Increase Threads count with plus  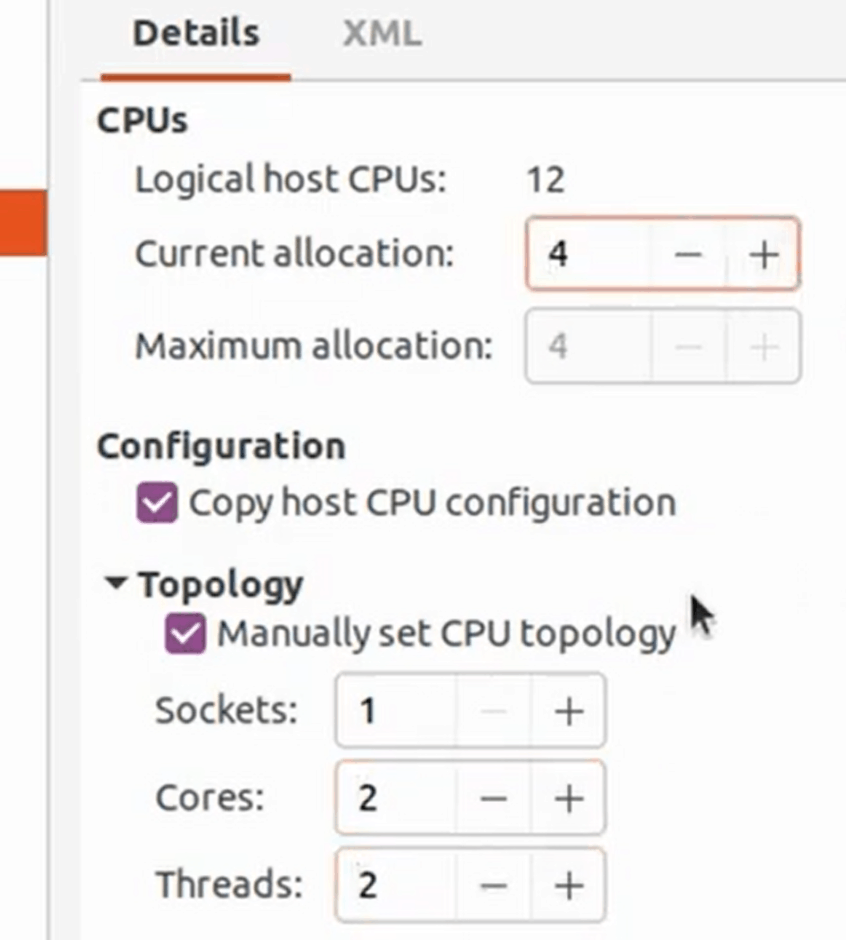click(x=568, y=885)
